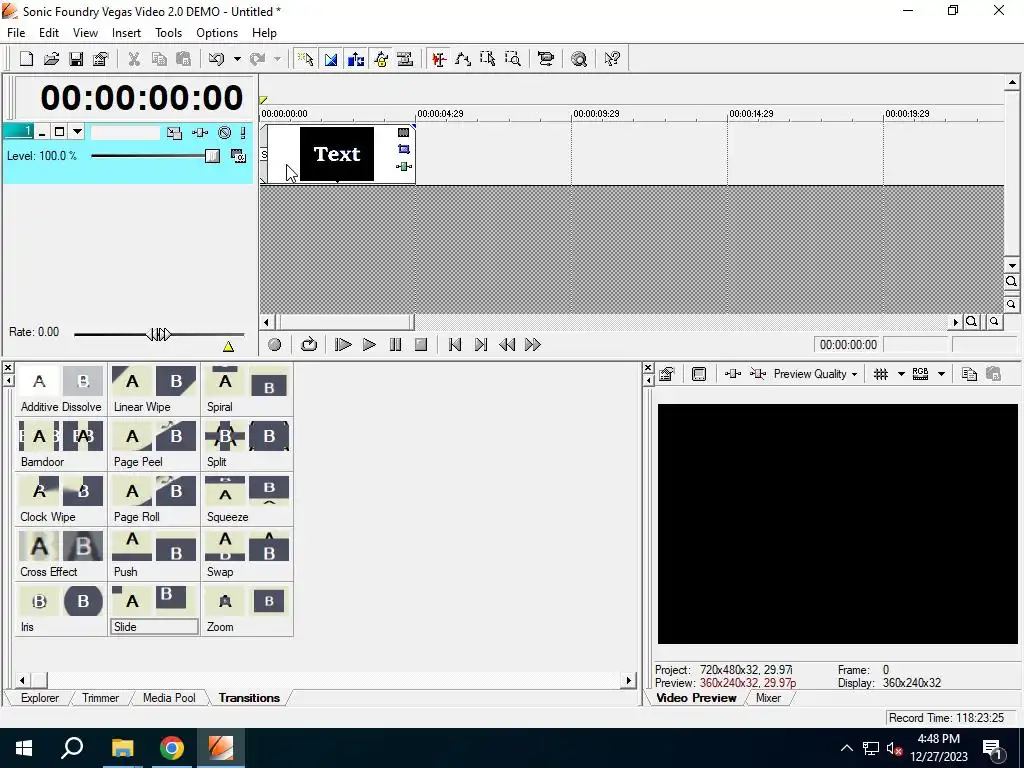This screenshot has width=1024, height=768.
Task: Click the Render As toolbar icon
Action: pos(545,59)
